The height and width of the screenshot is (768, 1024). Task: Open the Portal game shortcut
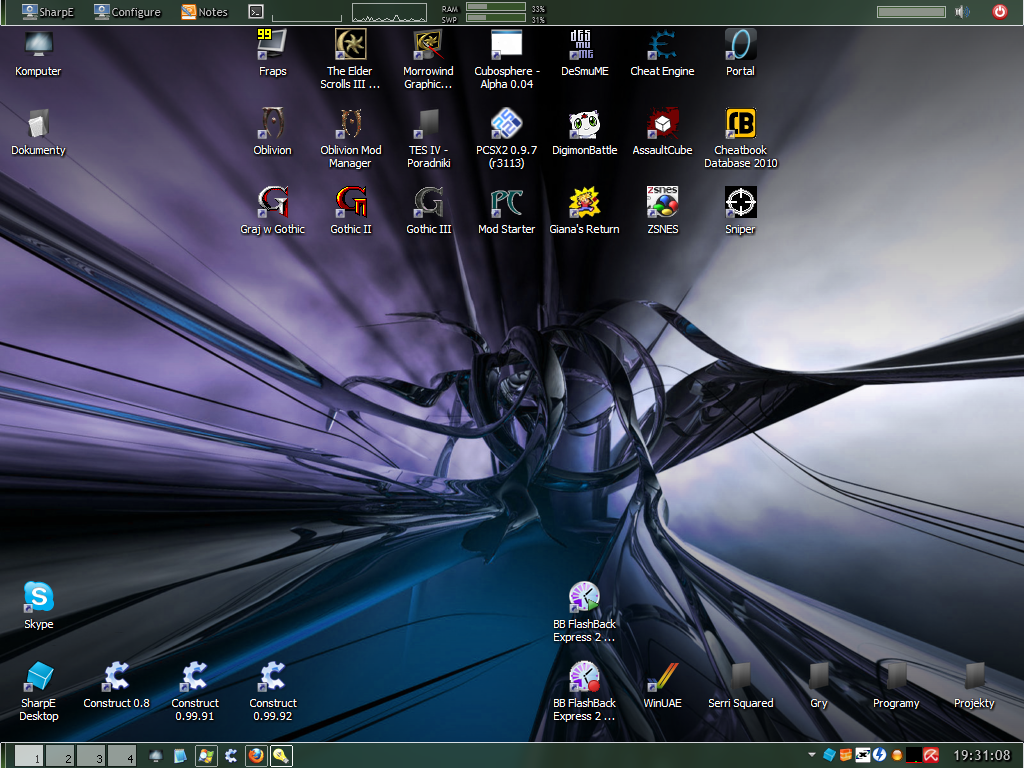click(740, 45)
